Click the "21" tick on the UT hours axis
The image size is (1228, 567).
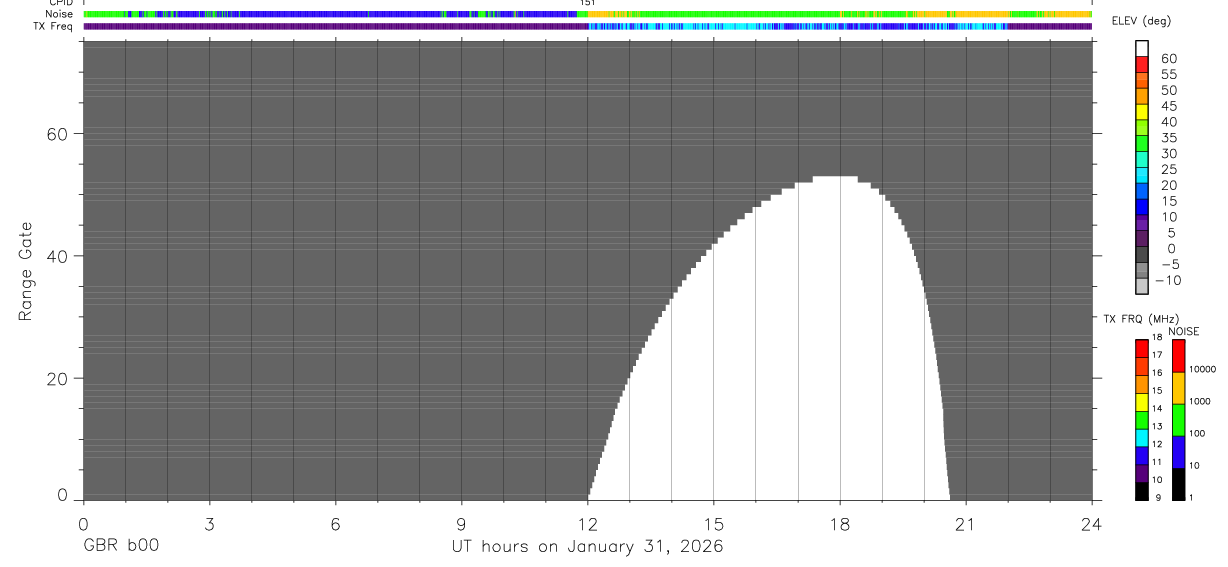click(x=966, y=523)
